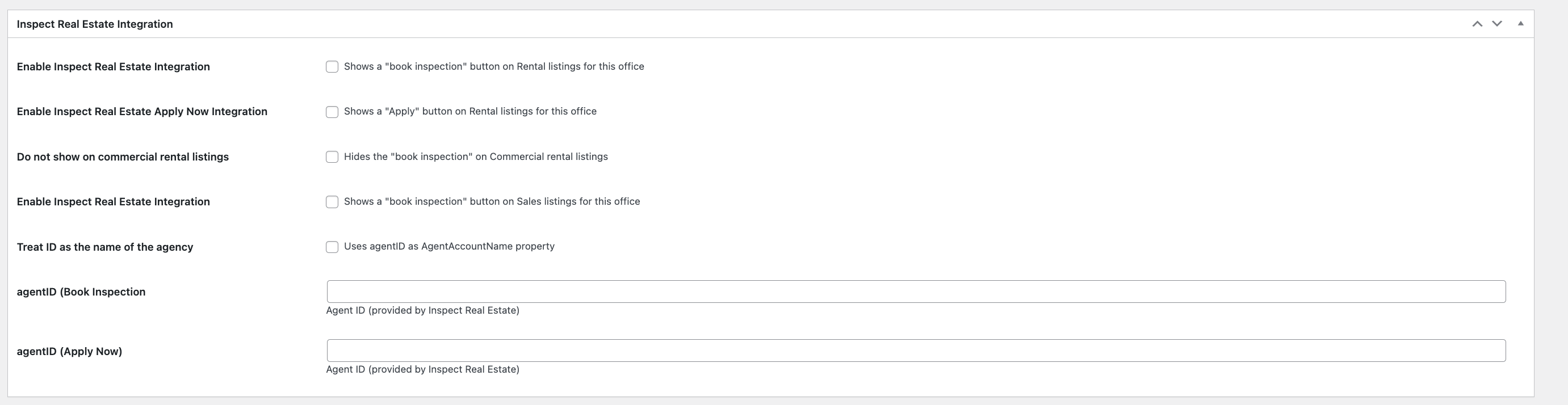Click the Shows an "Apply" button description label
1568x405 pixels.
pos(470,111)
